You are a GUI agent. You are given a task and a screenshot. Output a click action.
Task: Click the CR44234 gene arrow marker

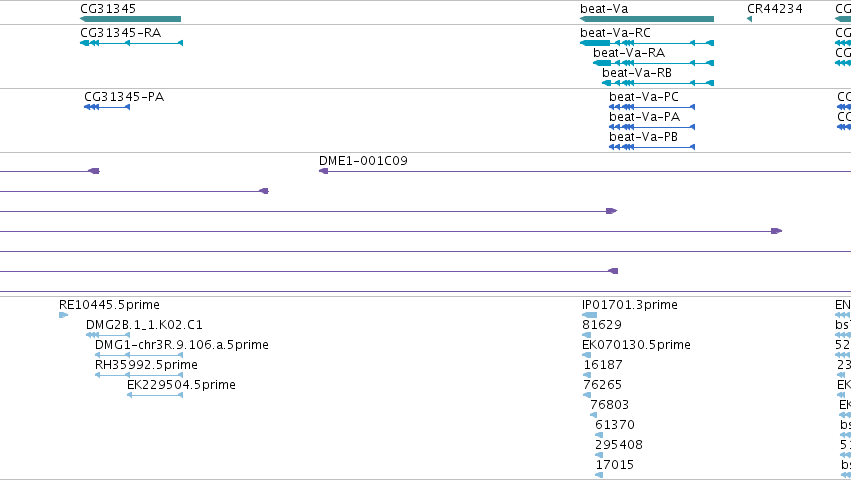750,19
